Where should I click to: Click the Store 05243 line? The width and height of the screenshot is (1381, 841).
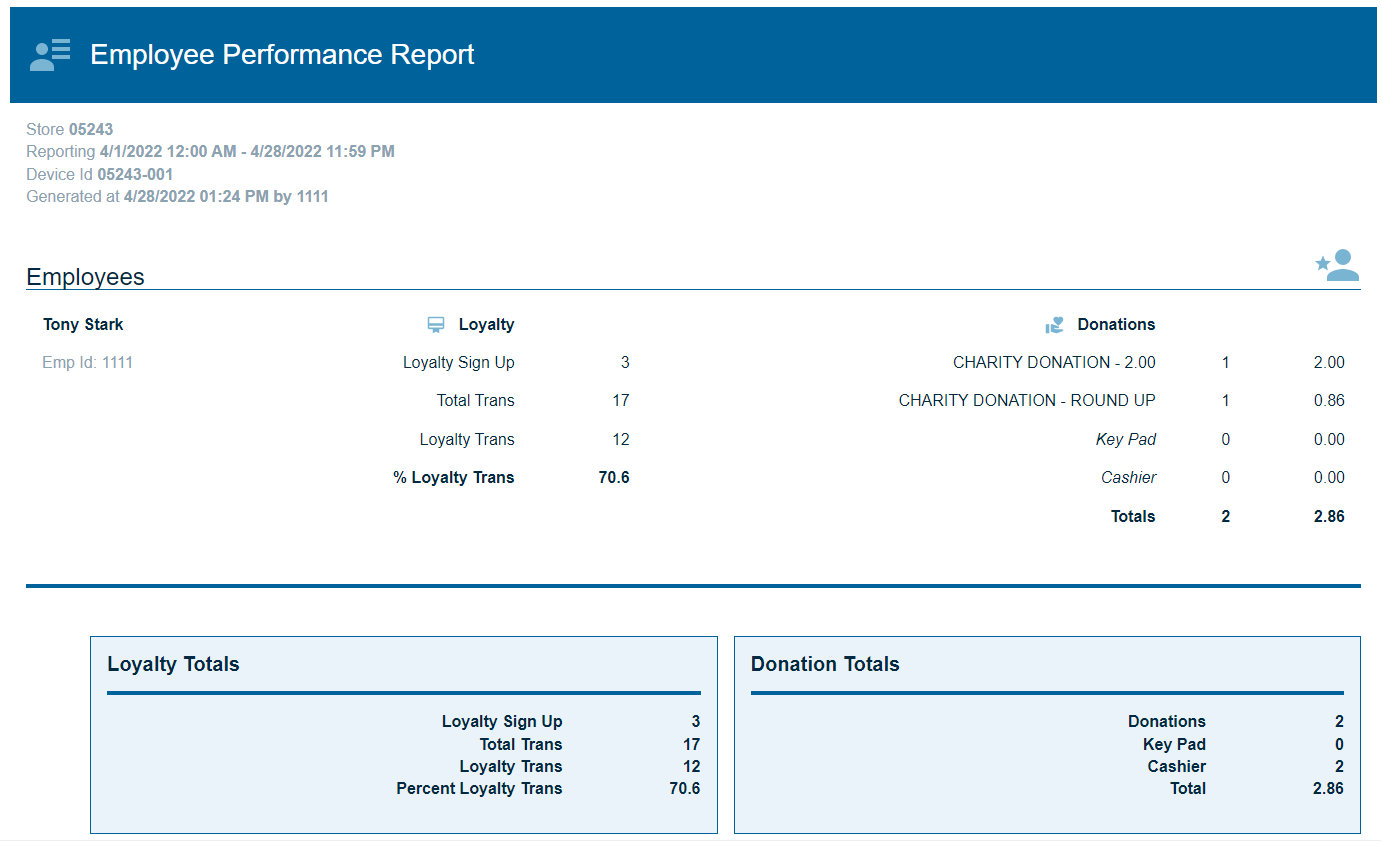point(69,129)
